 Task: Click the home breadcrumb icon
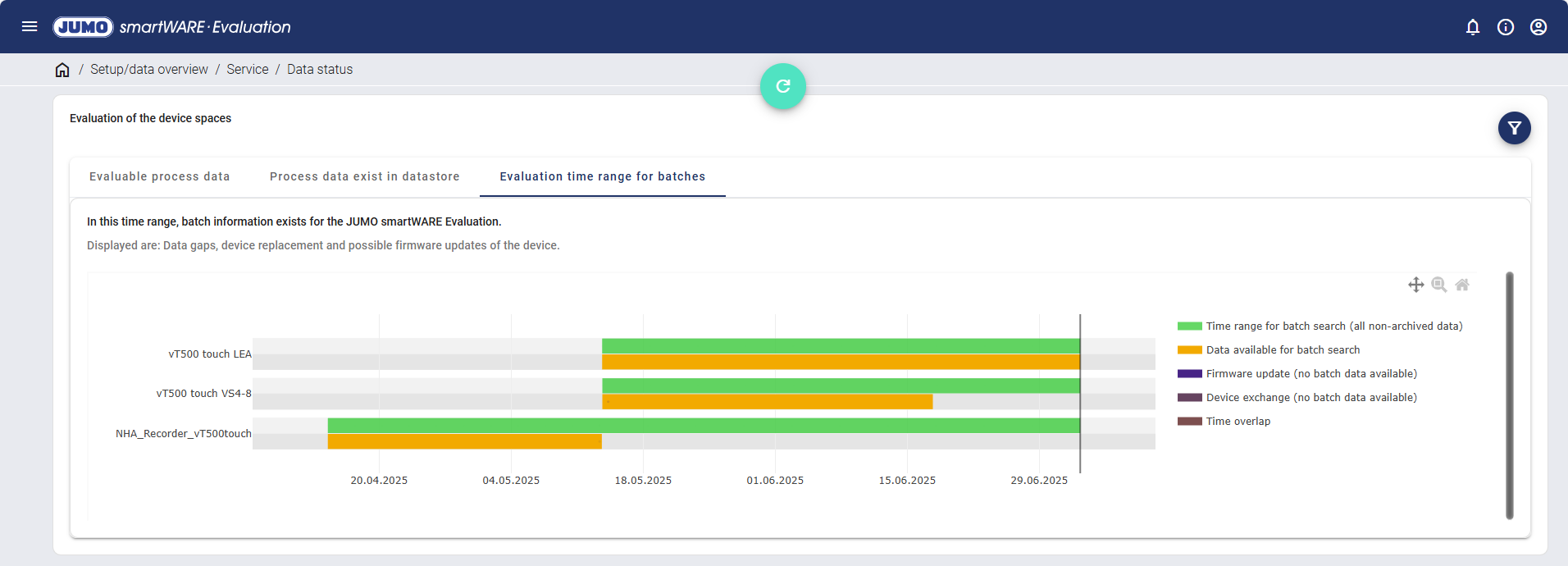coord(62,70)
